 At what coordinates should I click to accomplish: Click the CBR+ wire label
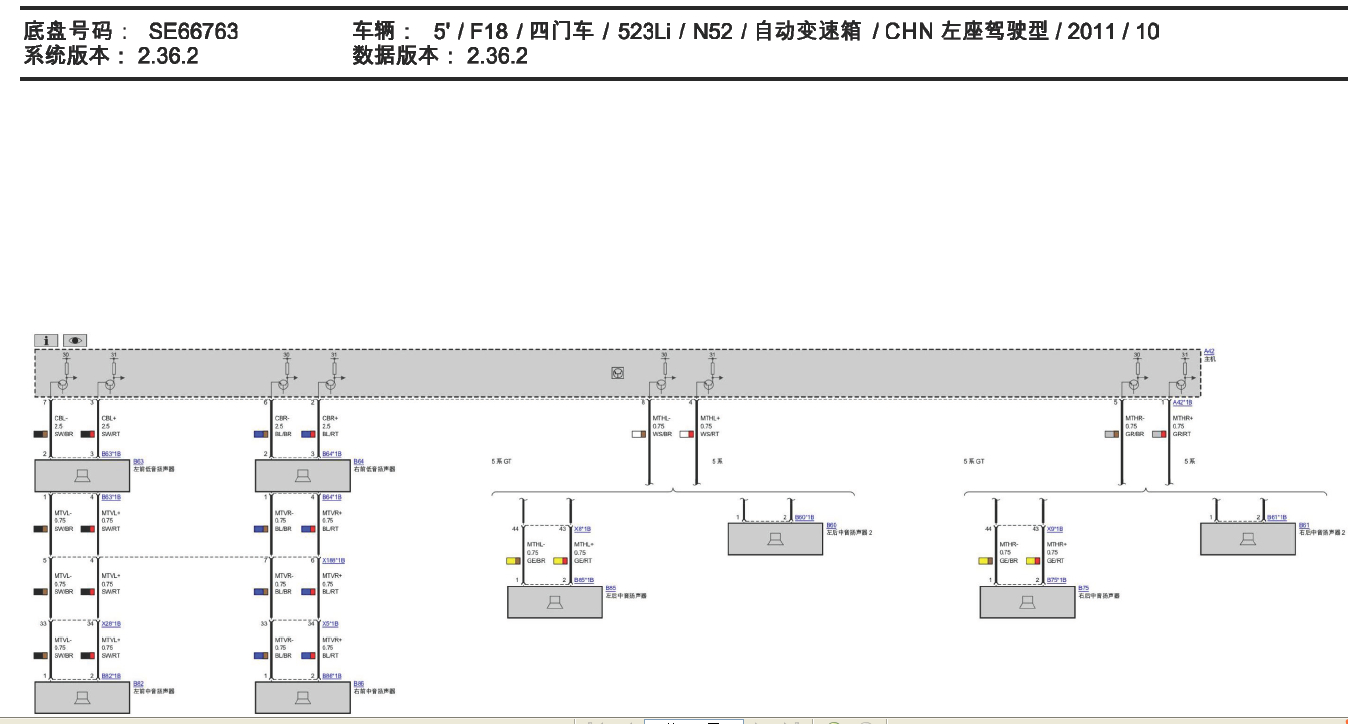tap(330, 418)
